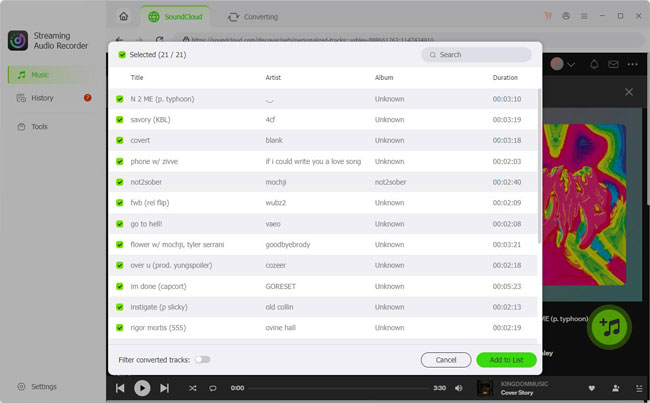The height and width of the screenshot is (403, 650).
Task: Toggle repeat playback
Action: pos(213,388)
